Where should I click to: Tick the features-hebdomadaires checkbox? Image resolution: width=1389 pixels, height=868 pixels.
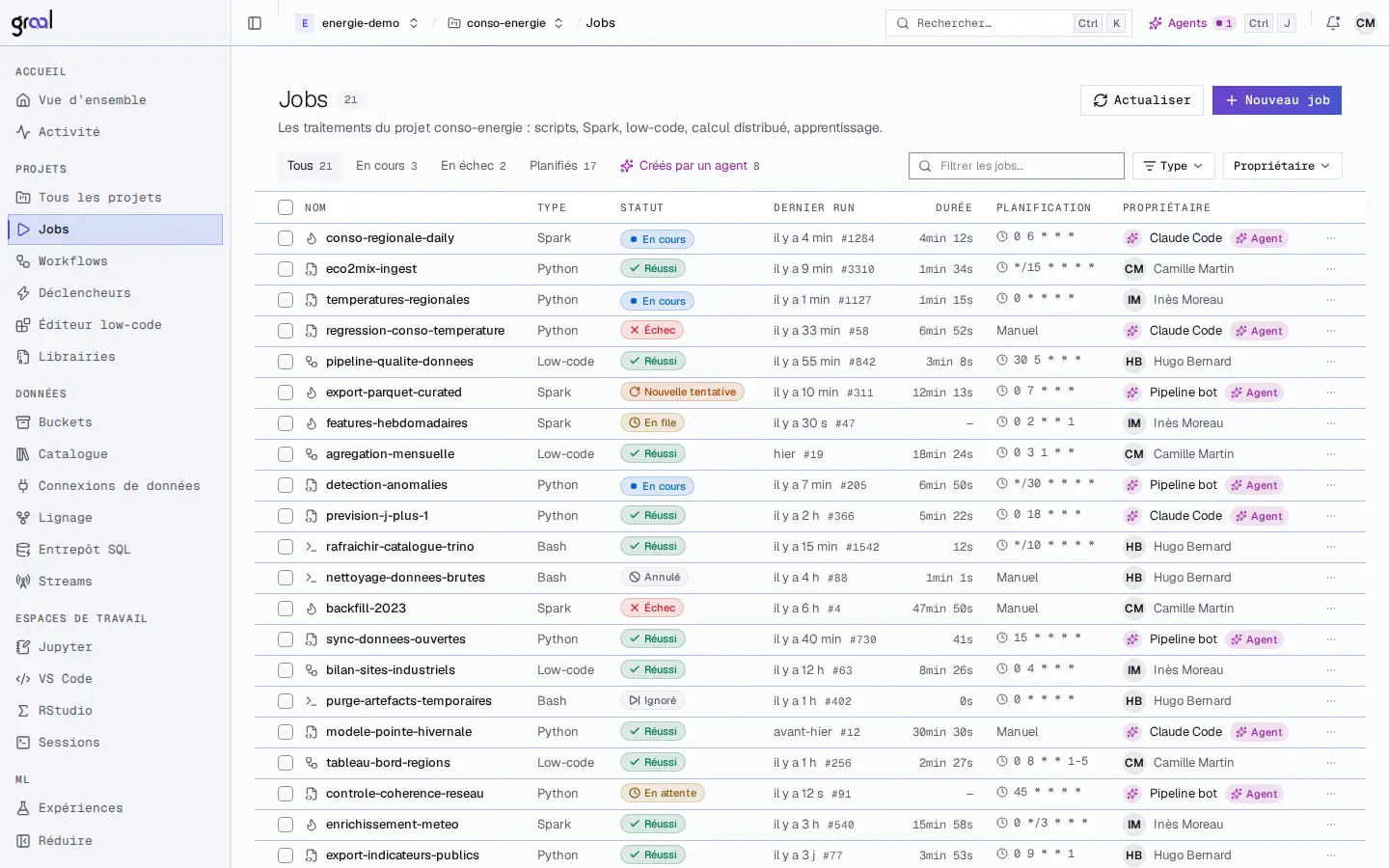coord(286,423)
